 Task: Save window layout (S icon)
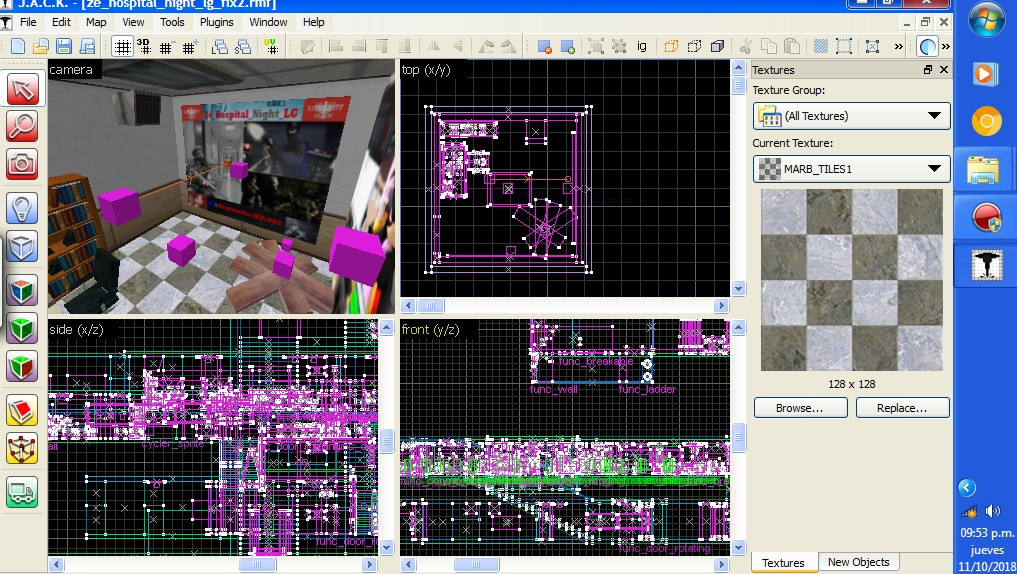click(243, 46)
